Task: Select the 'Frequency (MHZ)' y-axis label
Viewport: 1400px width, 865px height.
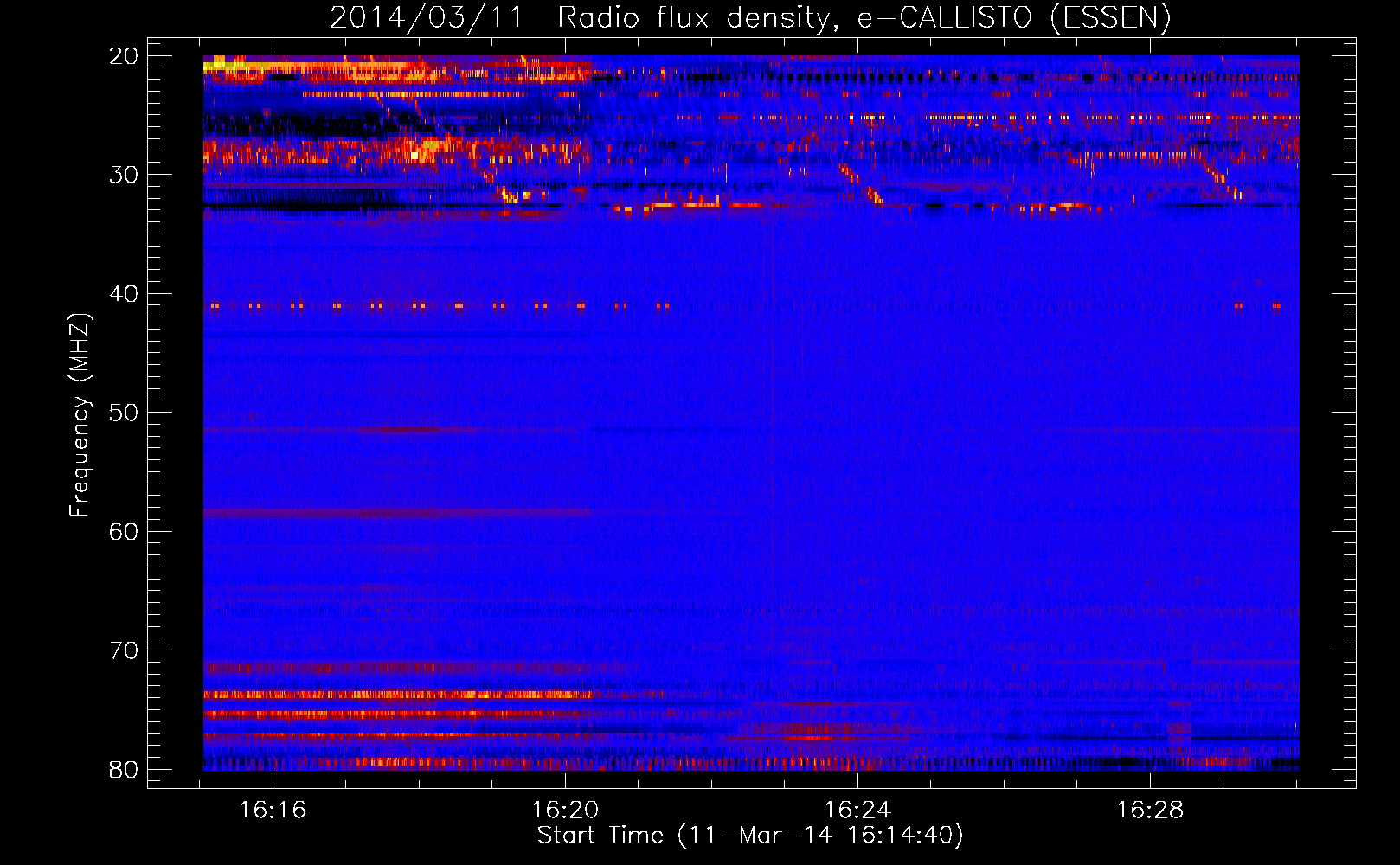Action: [80, 415]
